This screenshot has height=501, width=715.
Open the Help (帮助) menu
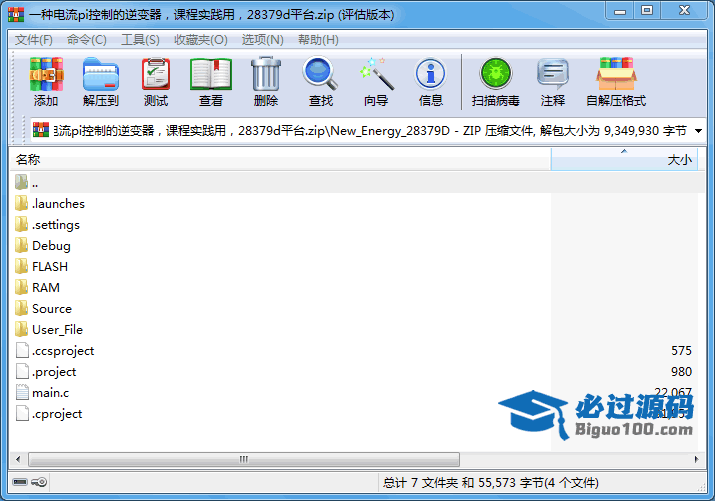[x=318, y=40]
